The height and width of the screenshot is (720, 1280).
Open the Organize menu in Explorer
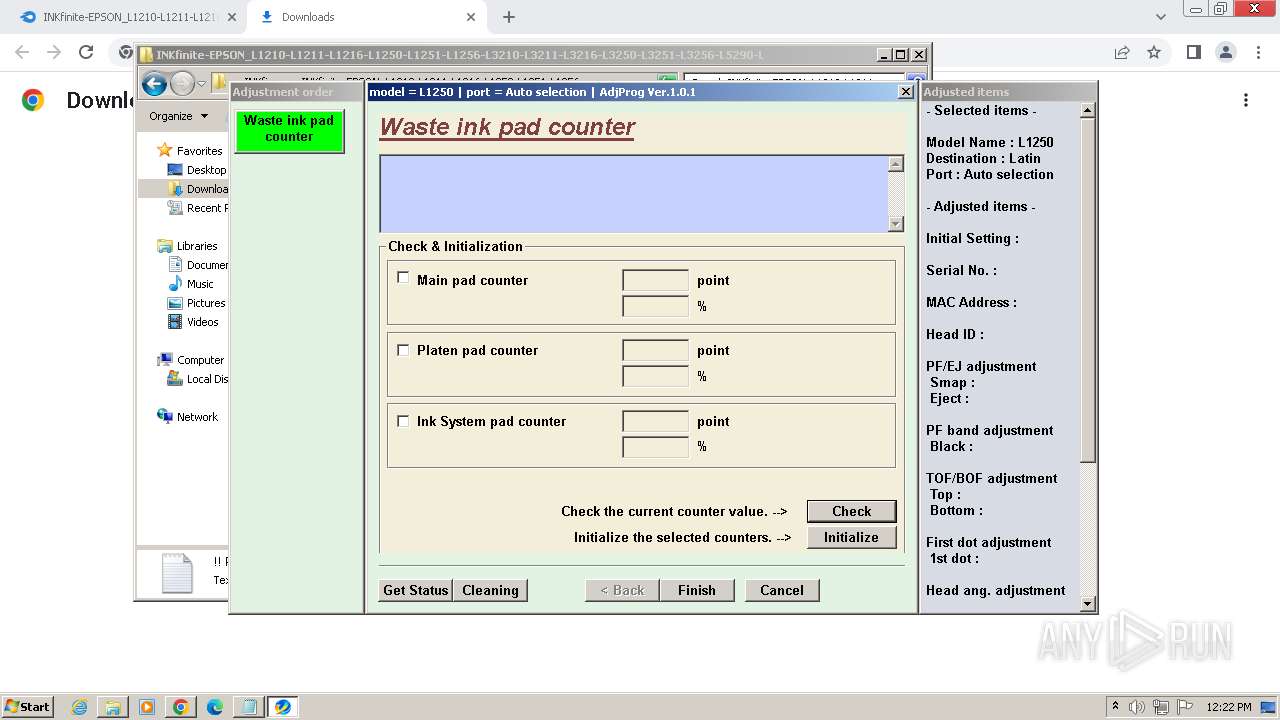point(179,116)
